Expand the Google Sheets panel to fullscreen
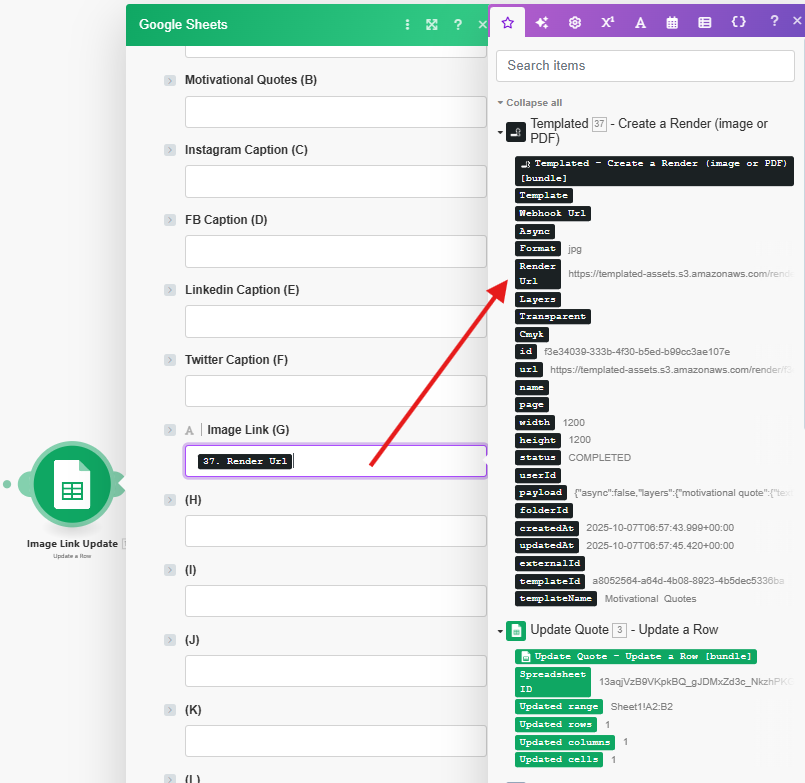Screen dimensions: 805x783 tap(432, 25)
